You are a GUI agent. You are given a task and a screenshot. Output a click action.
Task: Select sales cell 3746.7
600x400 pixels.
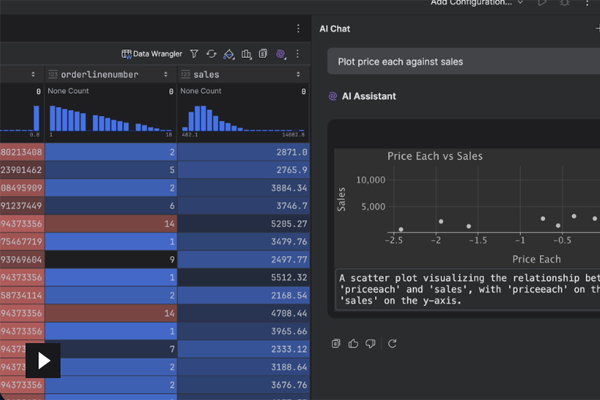[x=244, y=206]
